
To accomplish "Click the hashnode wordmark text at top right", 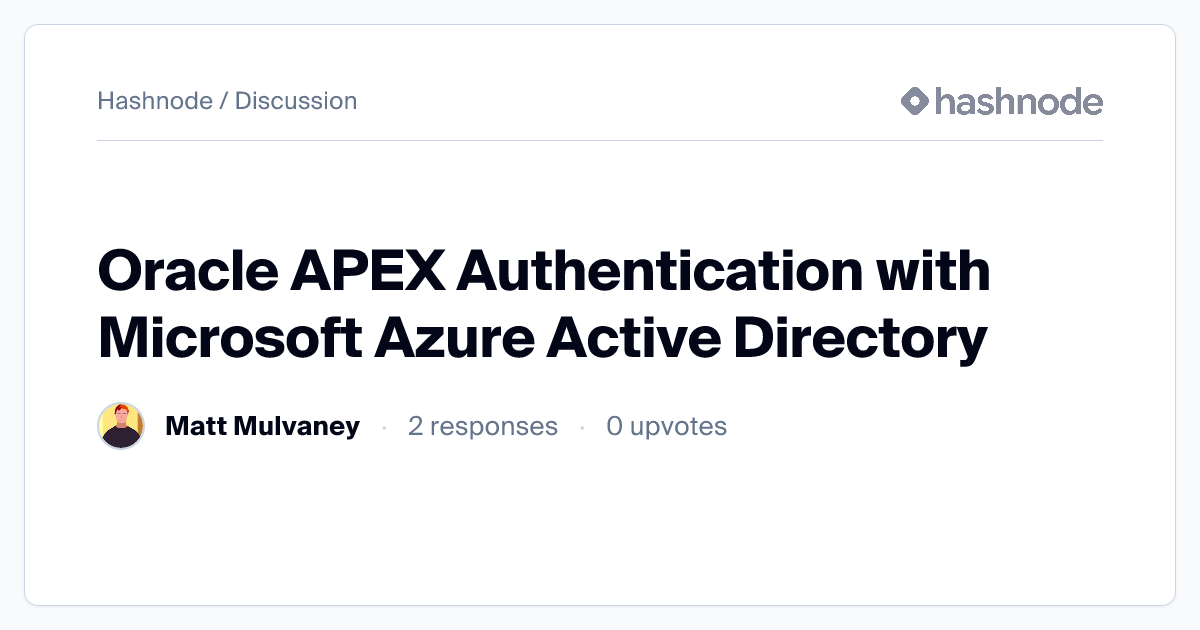I will (x=1018, y=101).
